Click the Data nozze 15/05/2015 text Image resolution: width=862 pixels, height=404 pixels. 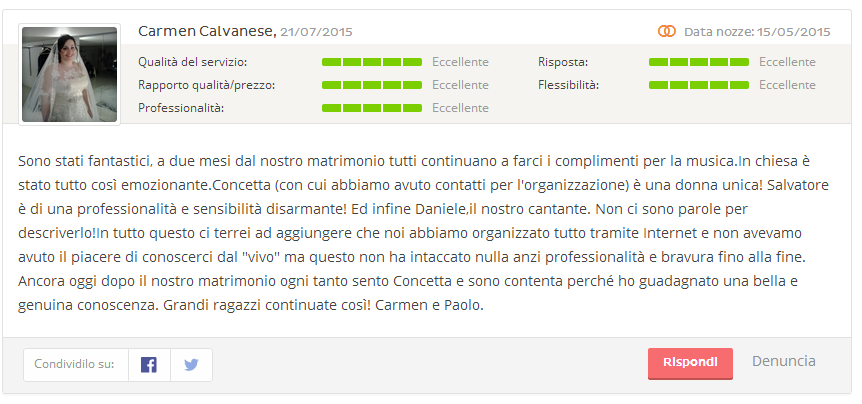tap(757, 32)
